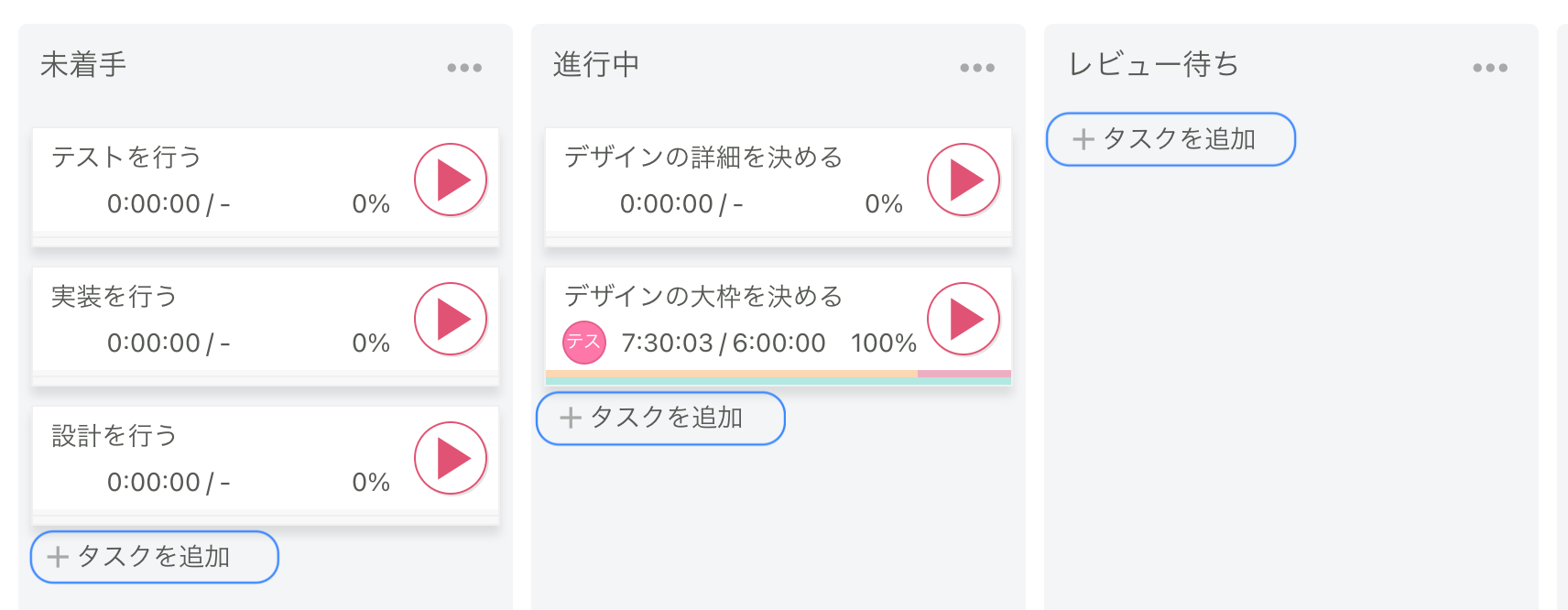Add a task to the レビュー待ち column
This screenshot has width=1568, height=610.
[x=1171, y=139]
